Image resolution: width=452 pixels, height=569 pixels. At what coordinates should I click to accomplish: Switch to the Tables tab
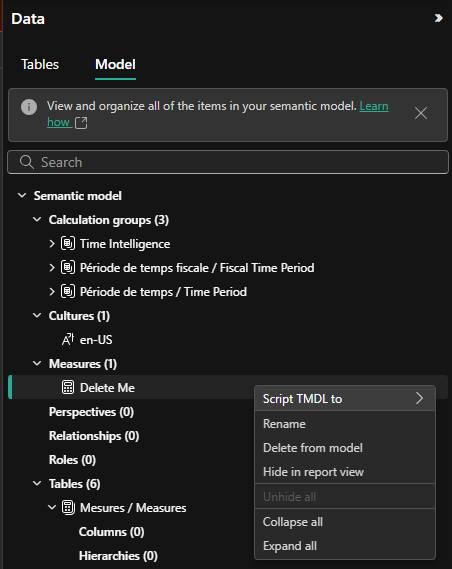(x=40, y=65)
